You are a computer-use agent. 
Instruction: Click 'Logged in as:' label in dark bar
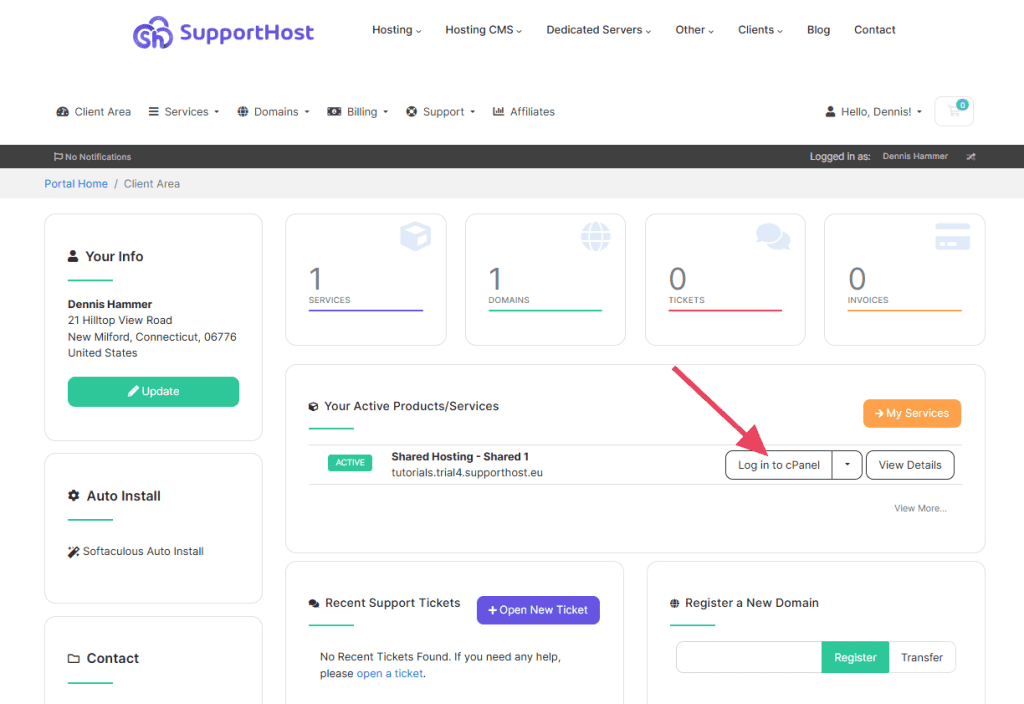pyautogui.click(x=840, y=157)
